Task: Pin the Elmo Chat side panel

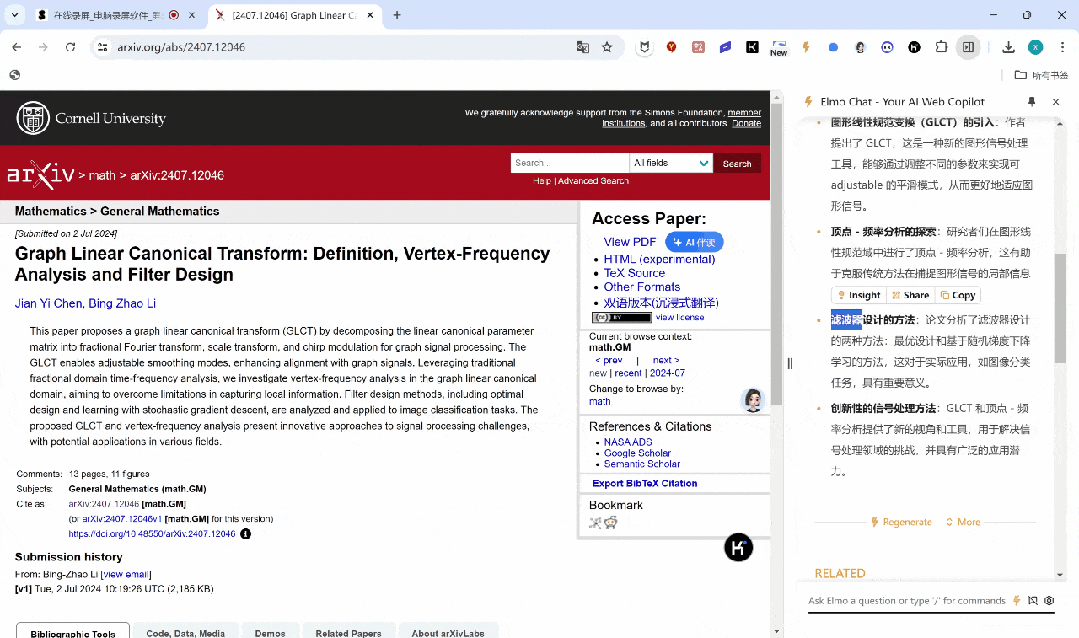Action: click(x=1031, y=101)
